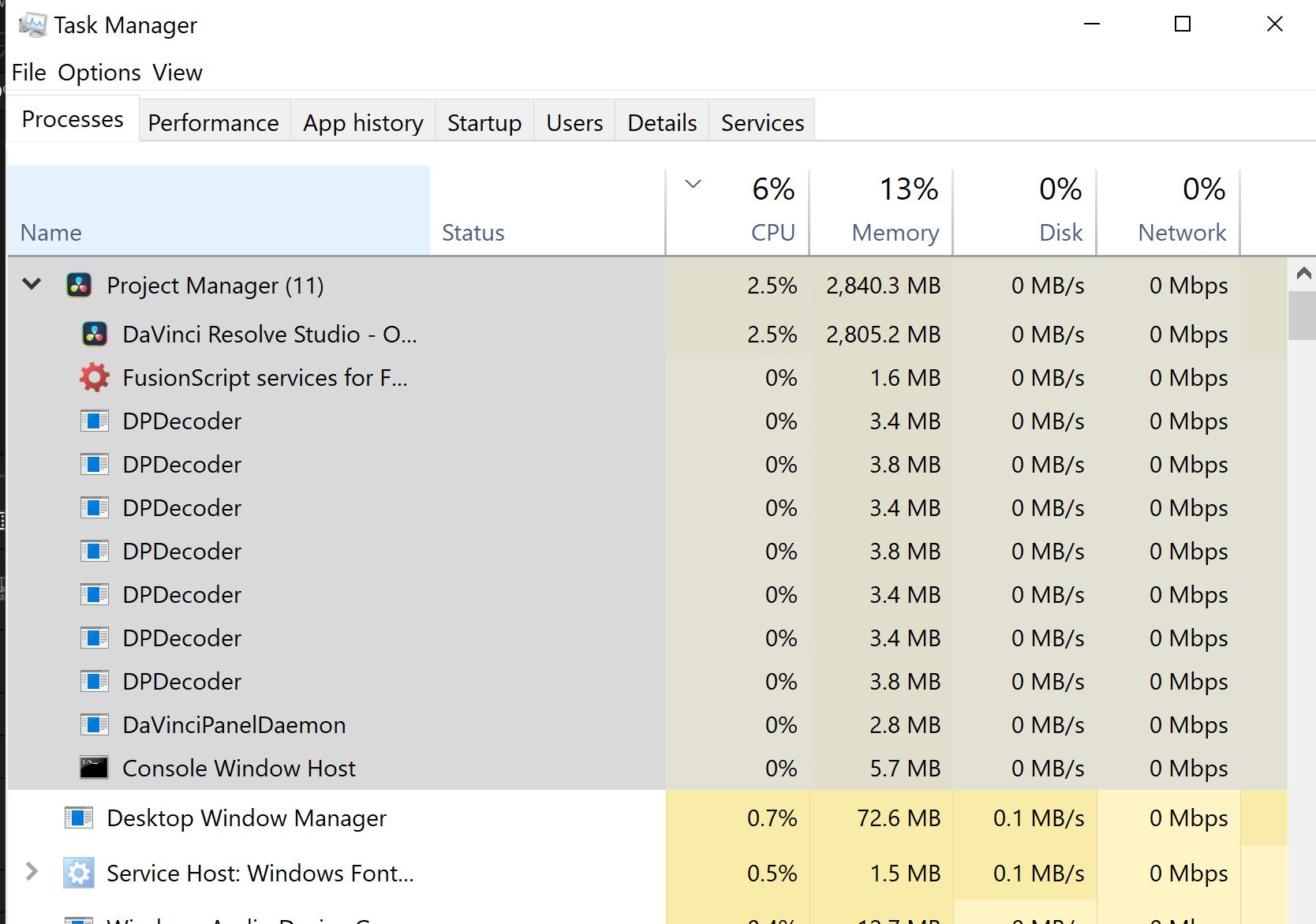Image resolution: width=1316 pixels, height=924 pixels.
Task: Click the Desktop Window Manager icon
Action: (79, 817)
